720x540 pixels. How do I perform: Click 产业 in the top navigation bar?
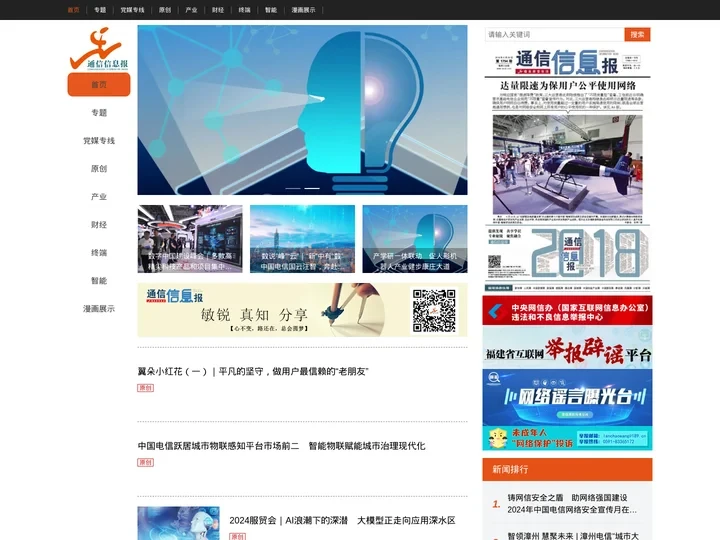point(191,10)
